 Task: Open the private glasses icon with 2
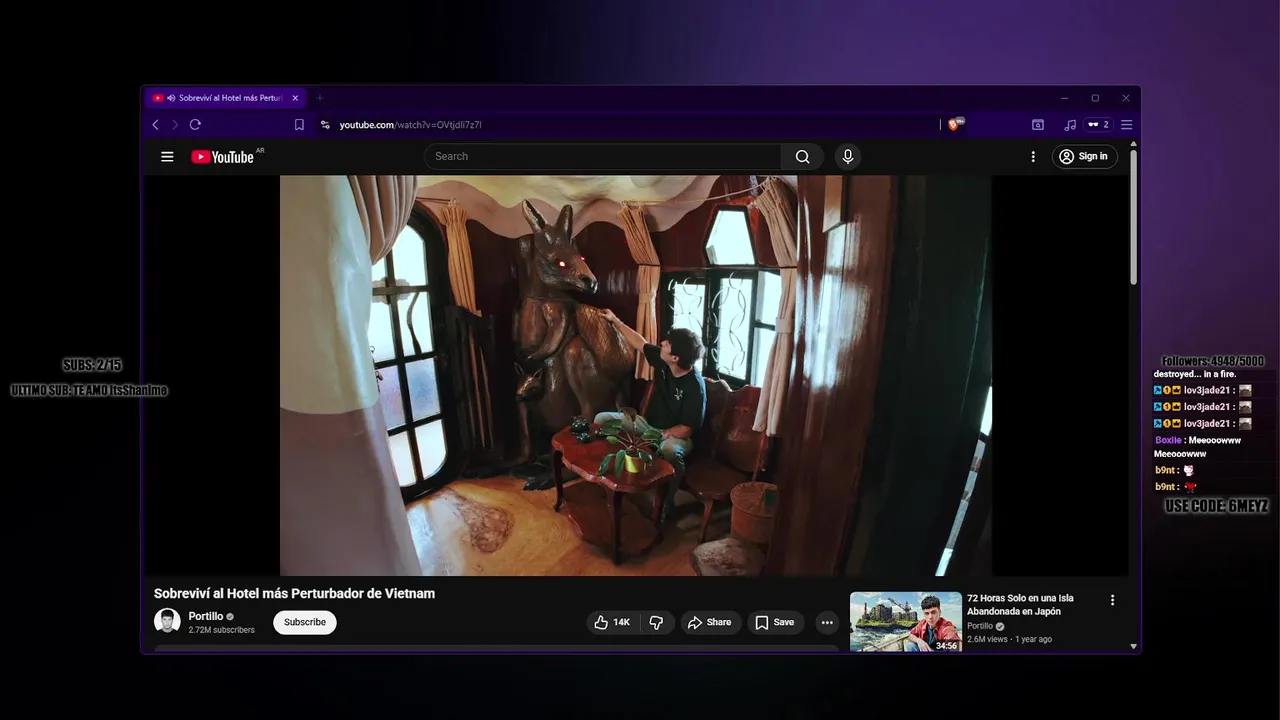pos(1098,125)
